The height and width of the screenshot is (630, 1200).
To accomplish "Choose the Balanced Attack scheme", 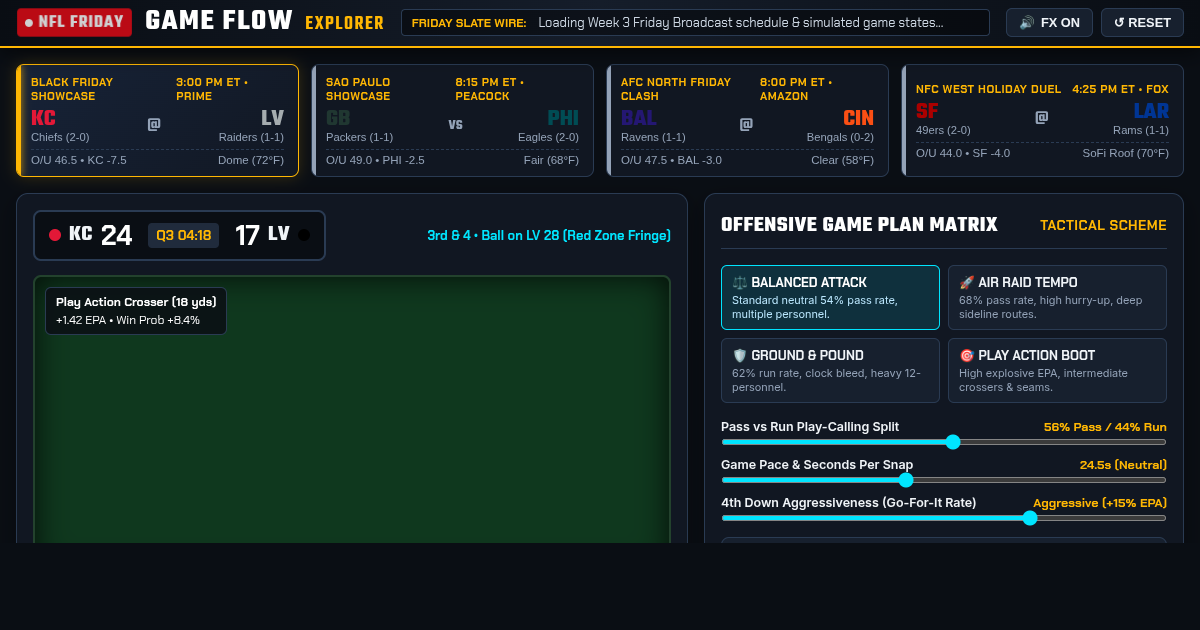I will pyautogui.click(x=830, y=297).
